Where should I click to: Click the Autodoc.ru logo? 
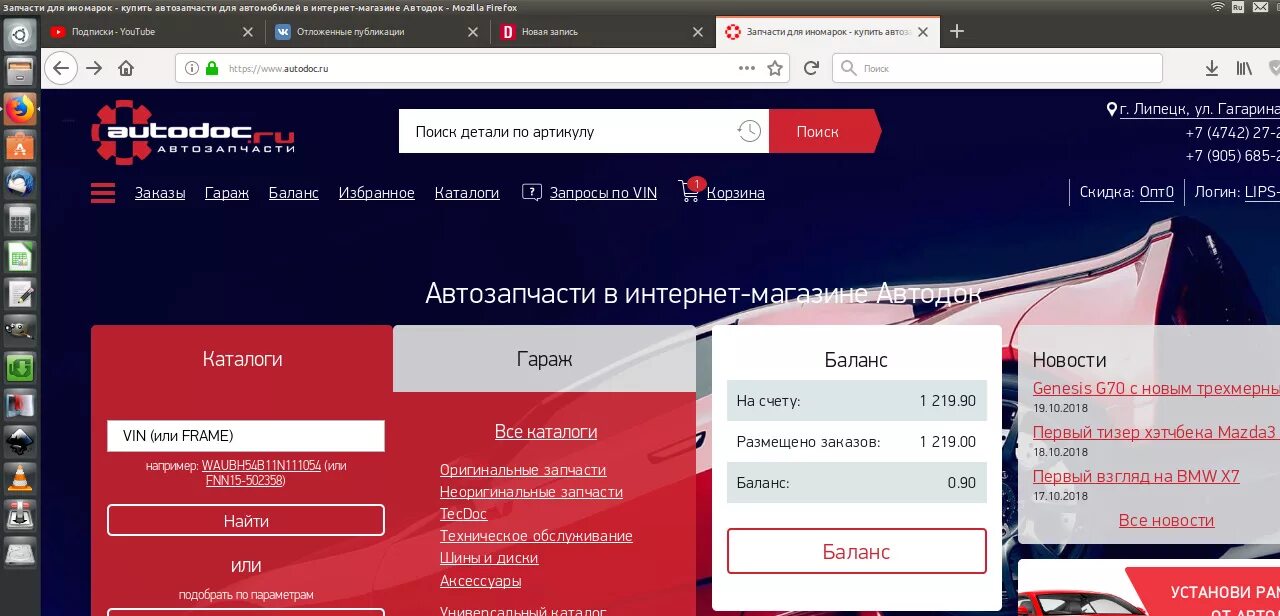193,132
